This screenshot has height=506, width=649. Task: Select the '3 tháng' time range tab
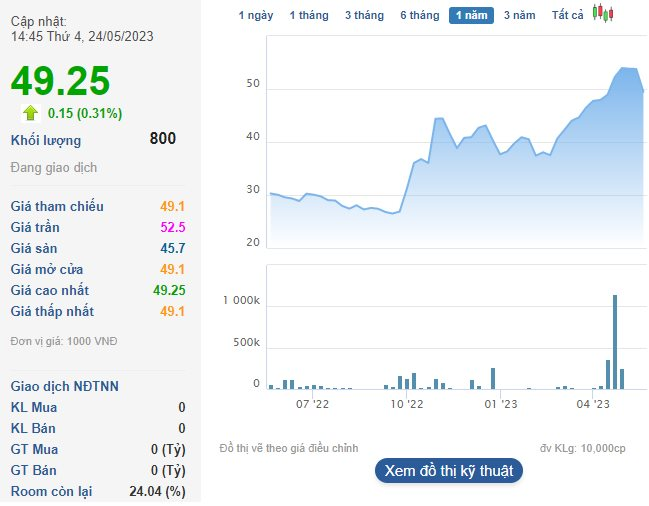[364, 15]
